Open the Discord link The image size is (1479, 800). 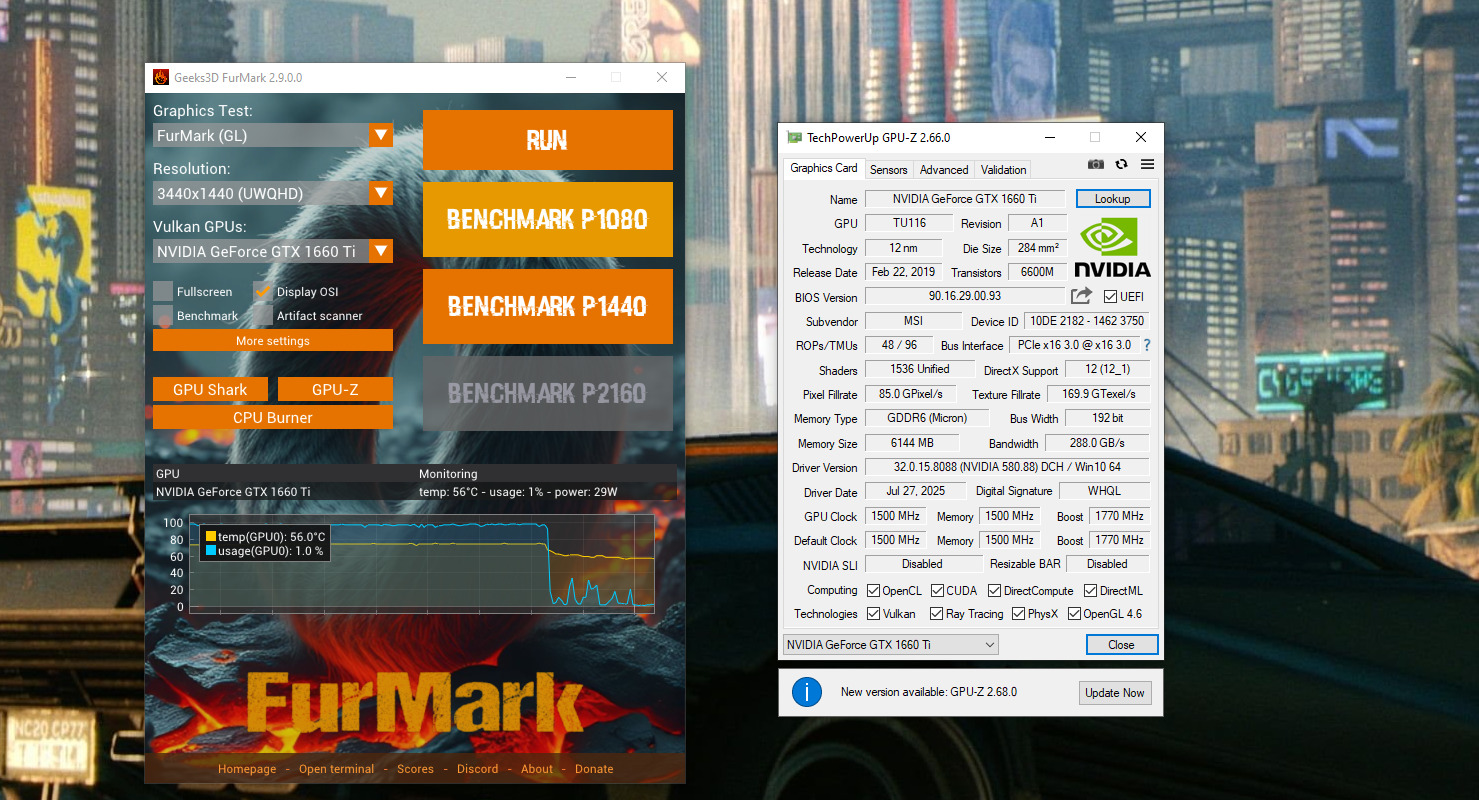click(x=477, y=769)
